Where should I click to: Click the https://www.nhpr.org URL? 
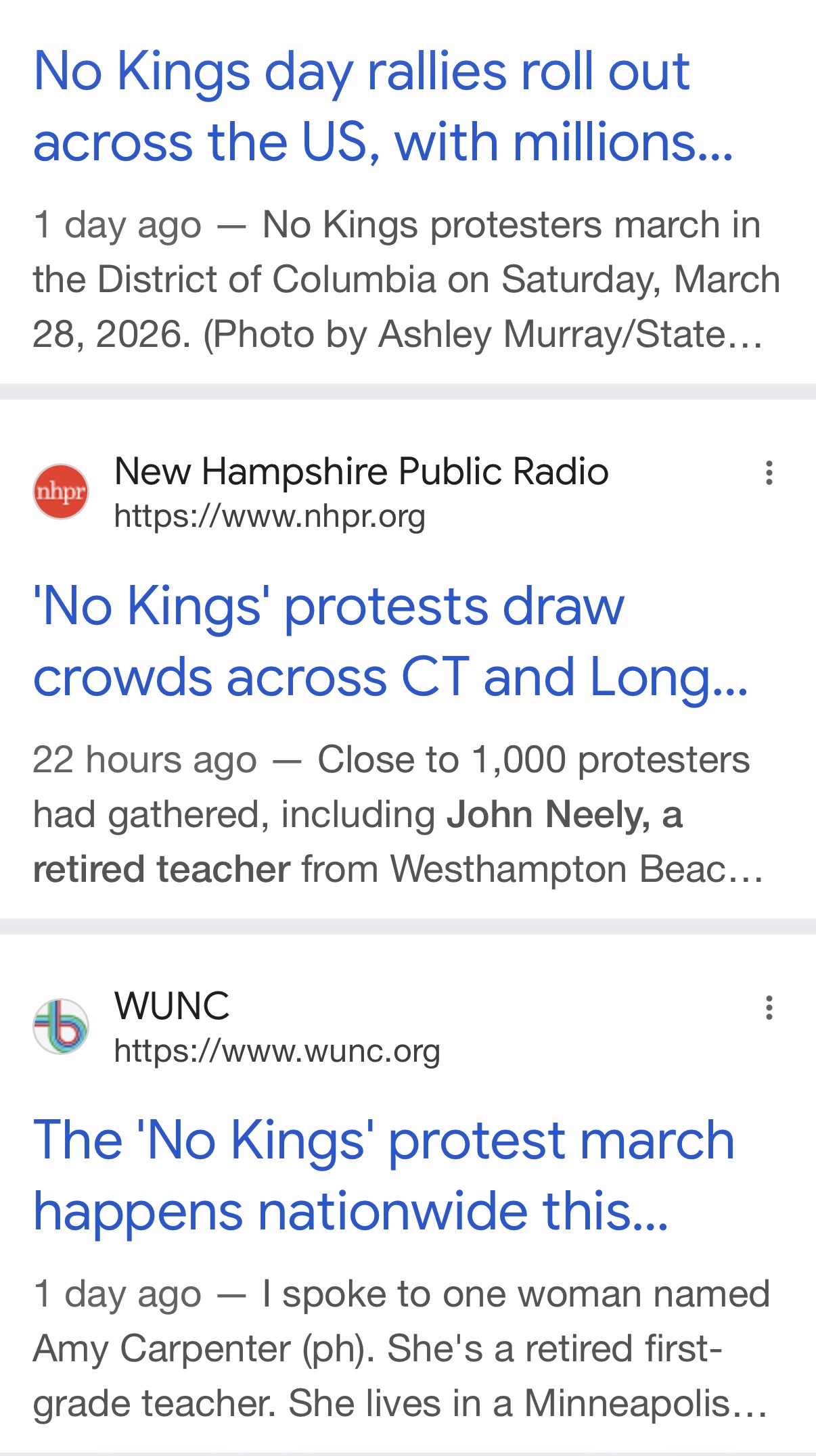pos(269,517)
